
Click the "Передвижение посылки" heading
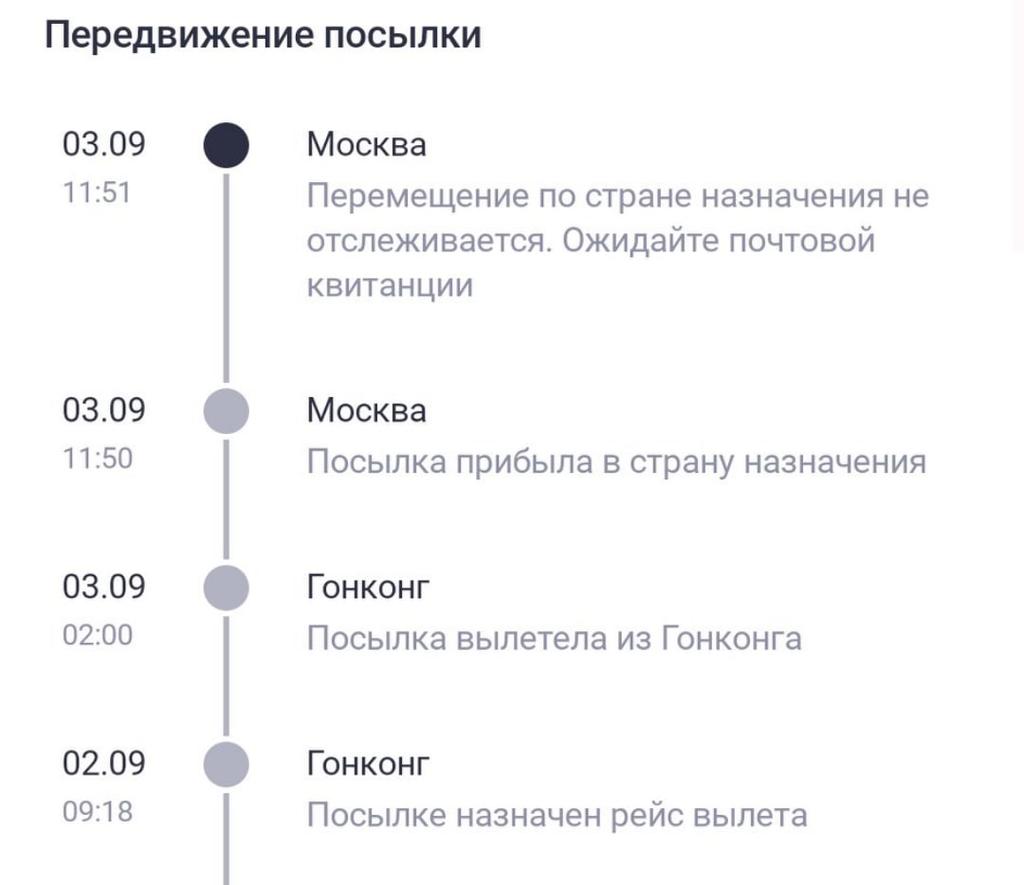click(263, 35)
